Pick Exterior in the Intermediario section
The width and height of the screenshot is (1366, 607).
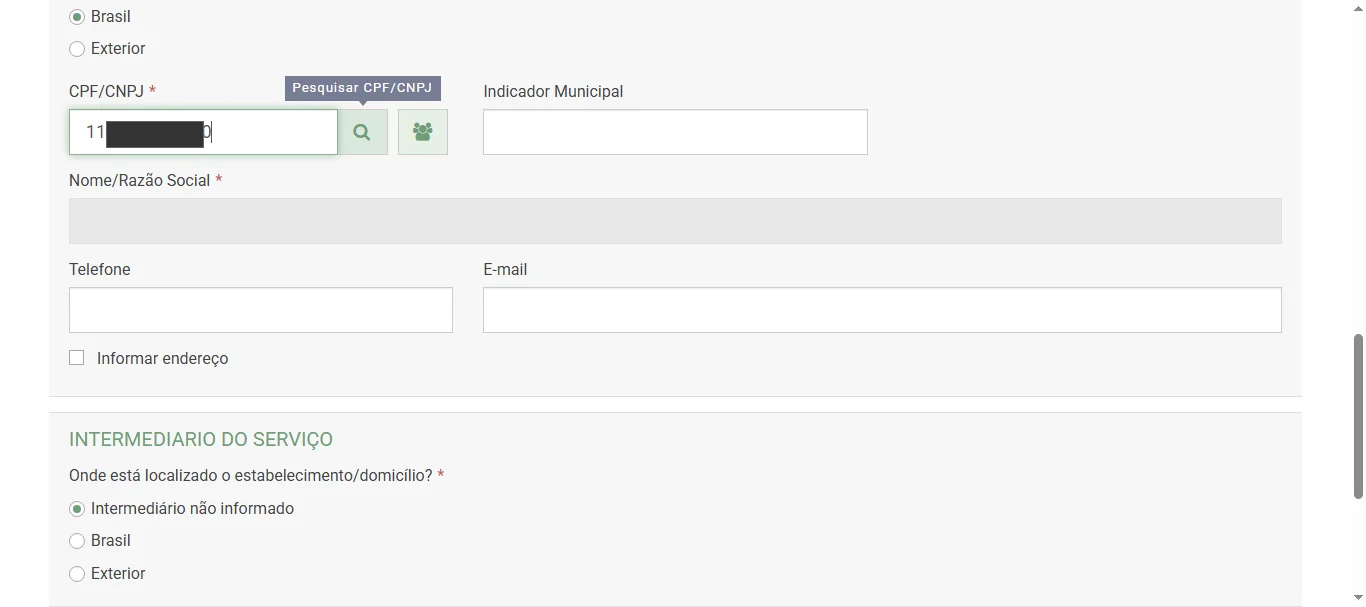click(x=77, y=573)
